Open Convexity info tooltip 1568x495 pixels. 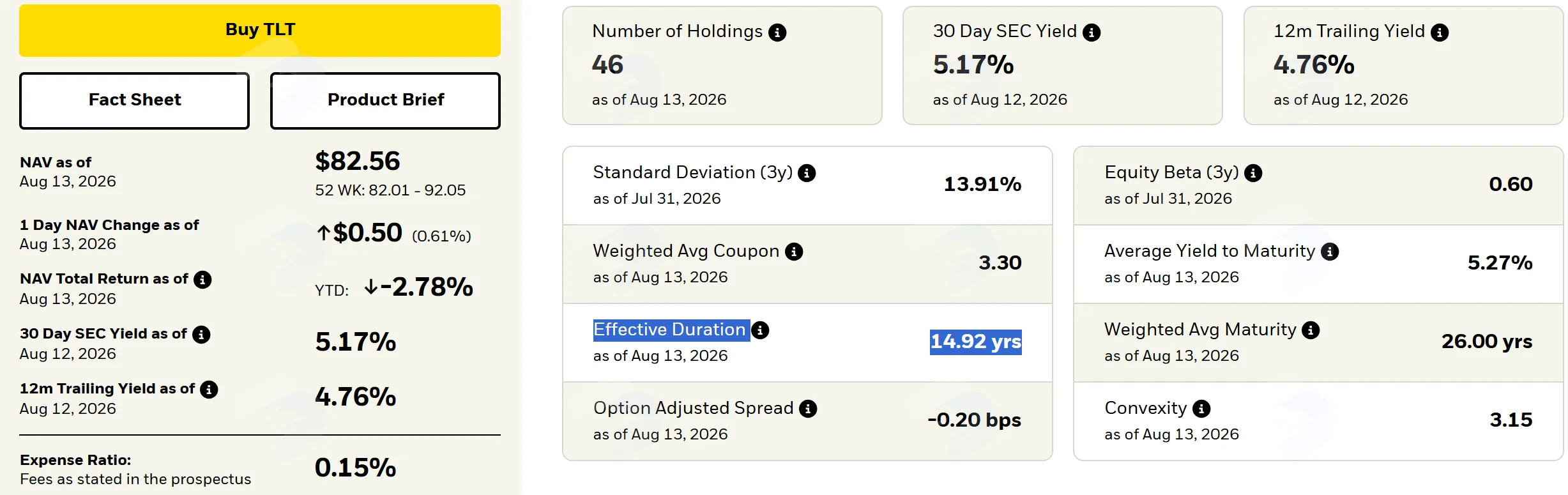coord(1201,409)
